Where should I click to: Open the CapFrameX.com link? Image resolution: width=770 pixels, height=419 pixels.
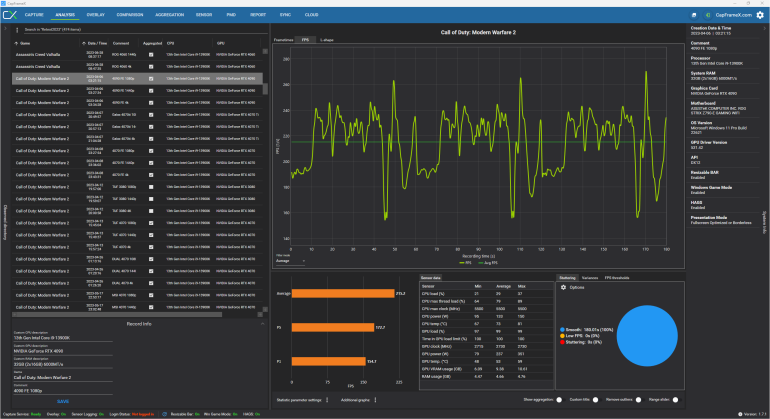click(733, 15)
